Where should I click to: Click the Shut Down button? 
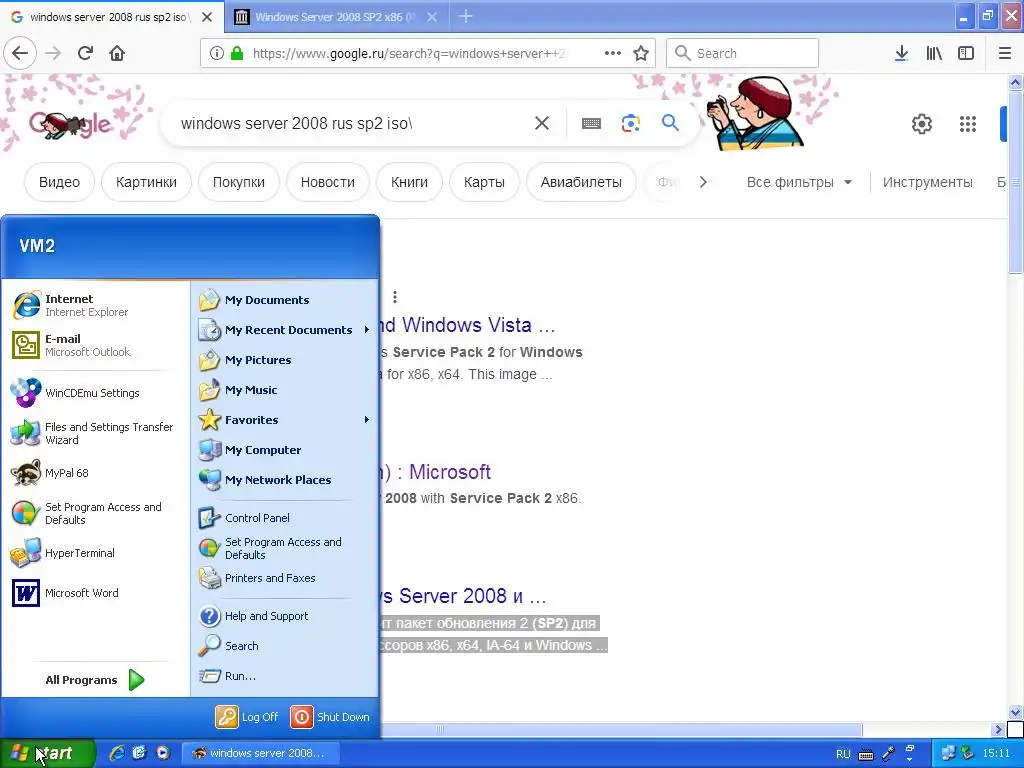330,716
